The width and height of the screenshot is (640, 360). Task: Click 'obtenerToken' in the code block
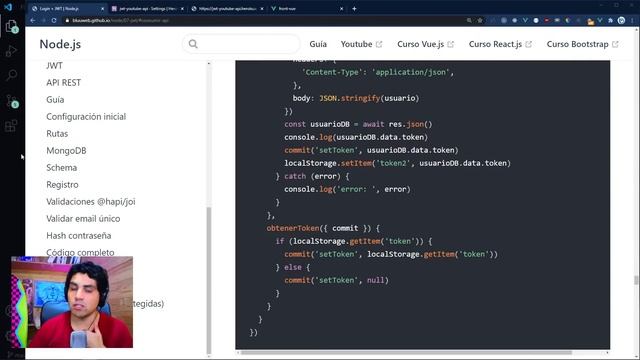[292, 228]
